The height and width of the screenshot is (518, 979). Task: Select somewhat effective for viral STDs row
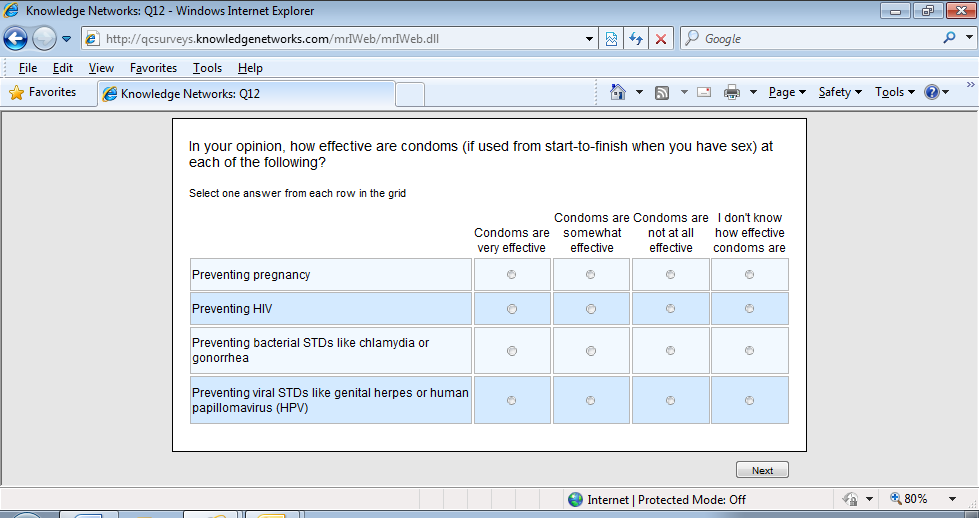pyautogui.click(x=591, y=401)
